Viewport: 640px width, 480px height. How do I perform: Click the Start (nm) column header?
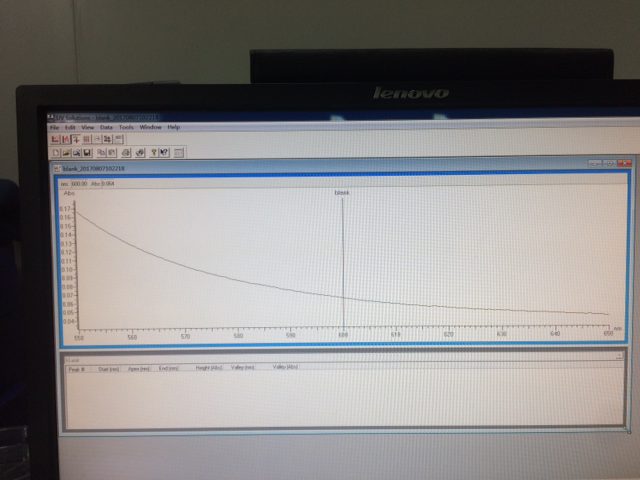click(x=108, y=369)
